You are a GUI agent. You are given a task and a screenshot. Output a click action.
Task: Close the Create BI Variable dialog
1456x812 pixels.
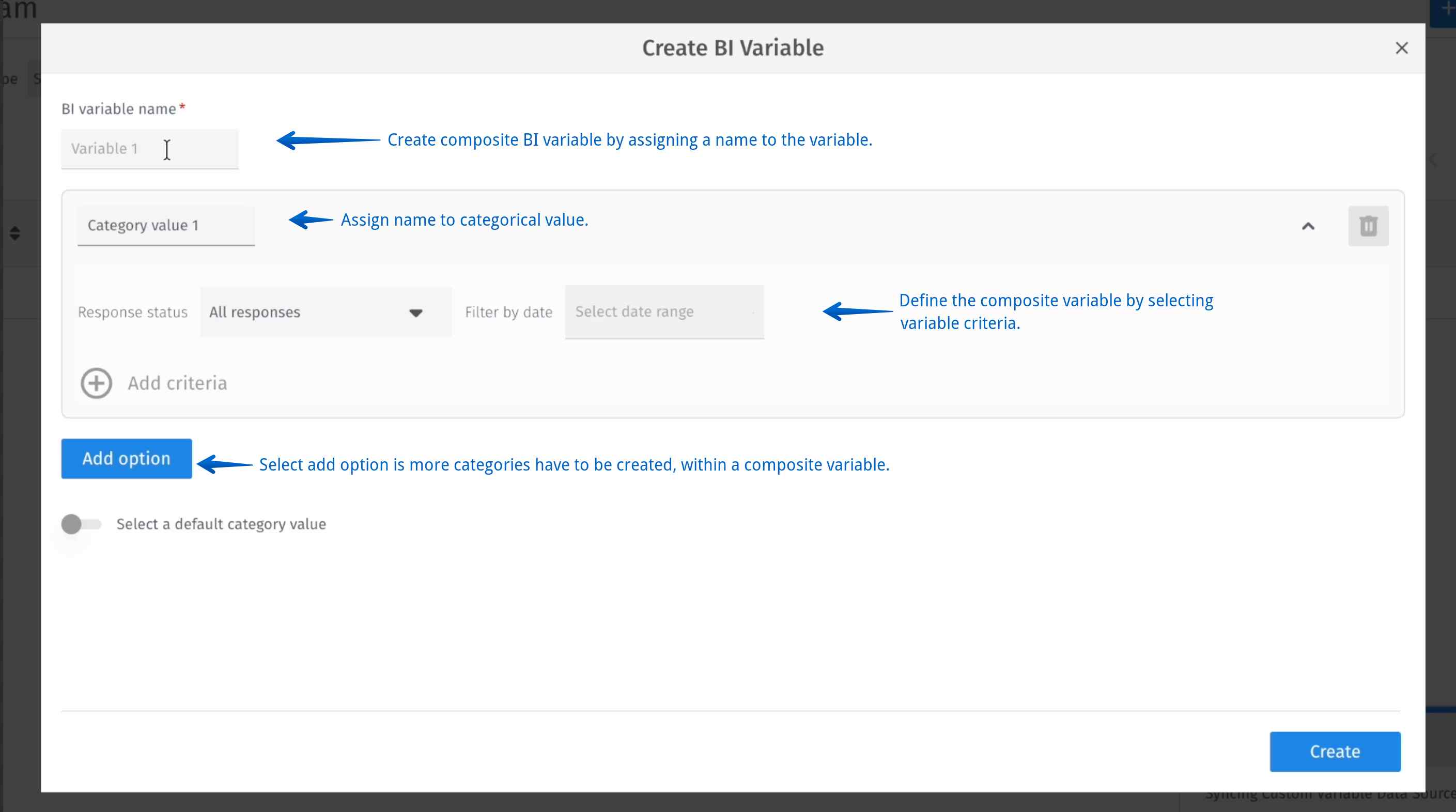(x=1402, y=48)
